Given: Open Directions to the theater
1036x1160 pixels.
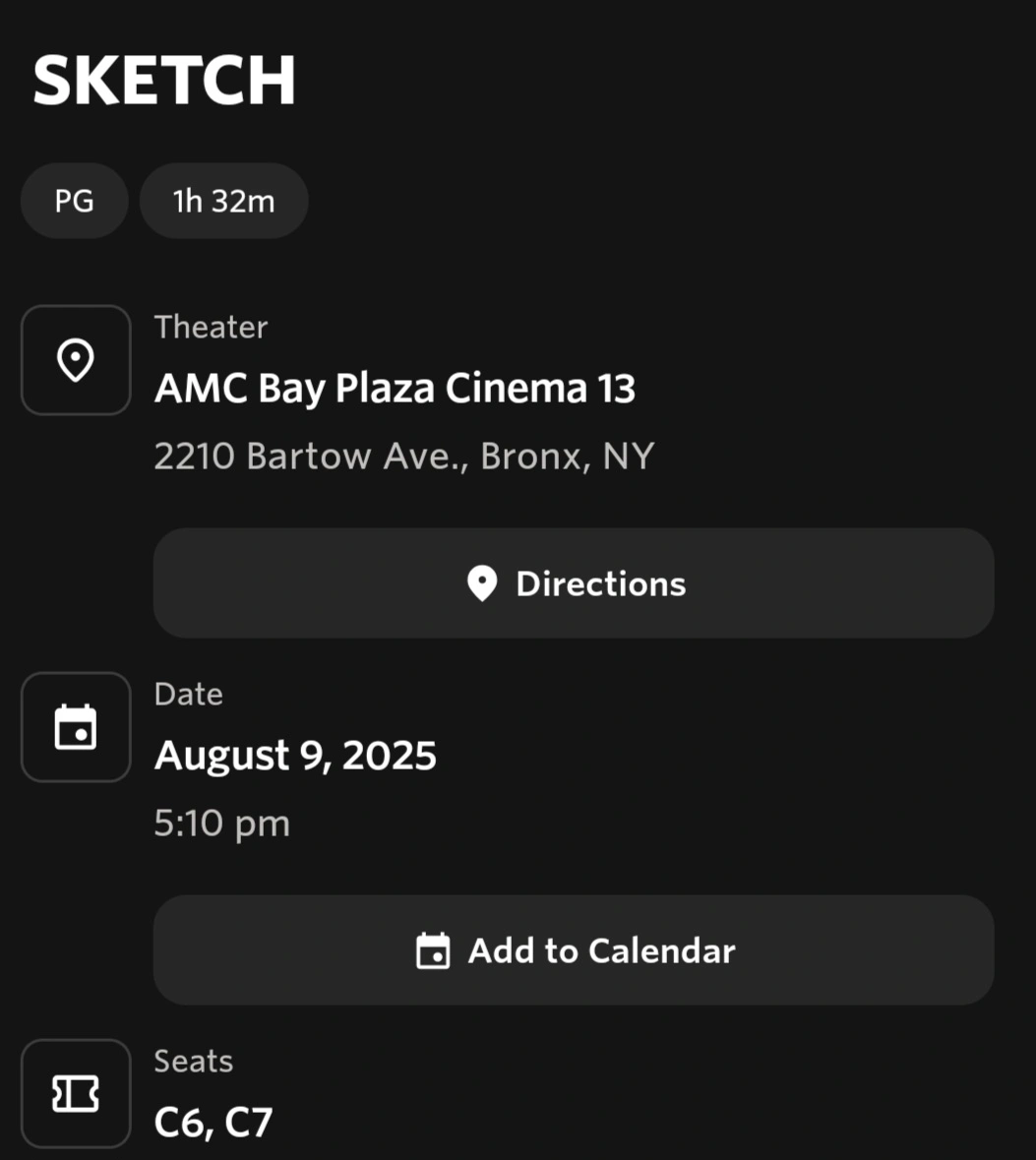Looking at the screenshot, I should coord(574,583).
